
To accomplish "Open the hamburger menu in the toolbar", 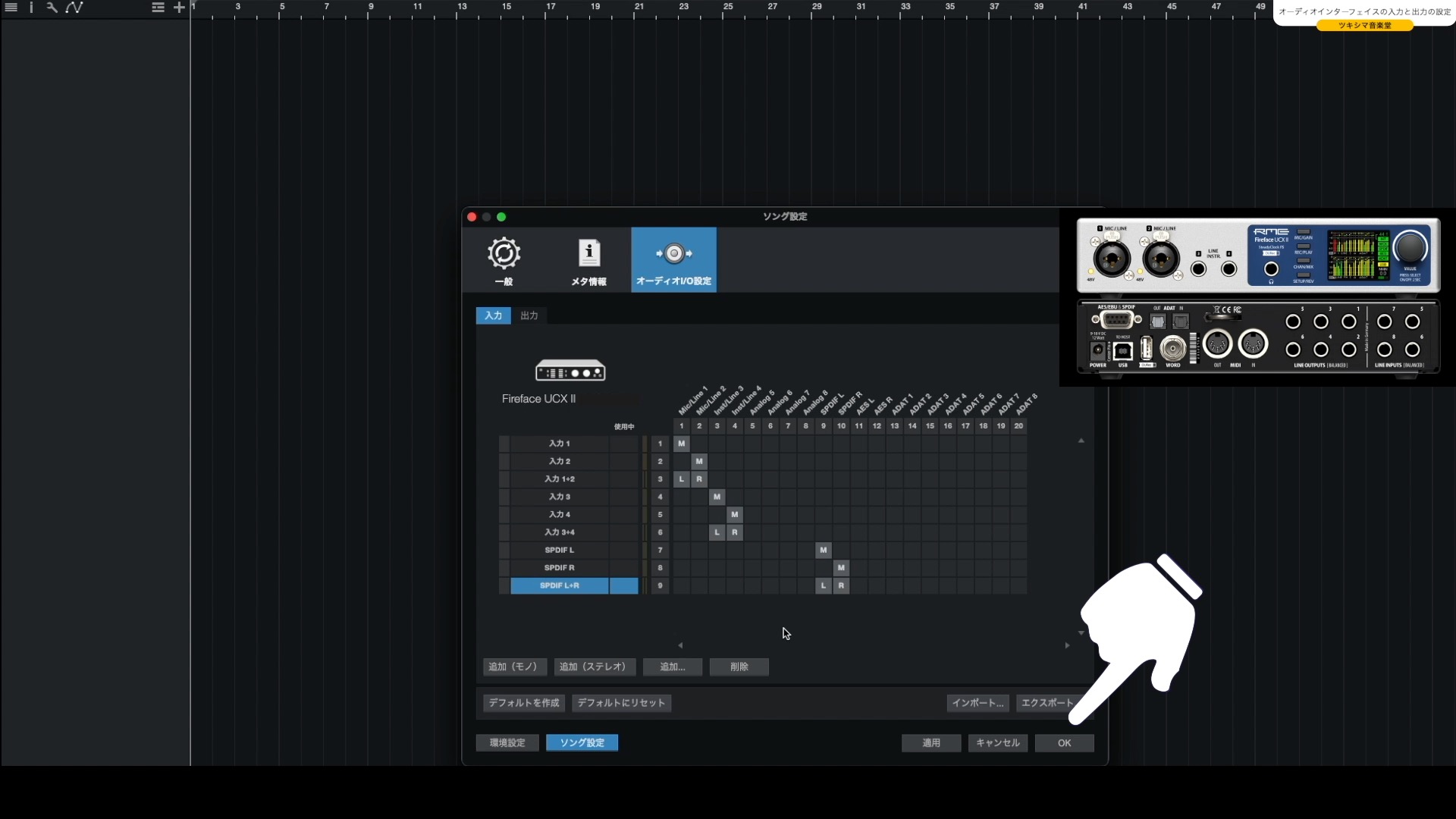I will pos(11,8).
